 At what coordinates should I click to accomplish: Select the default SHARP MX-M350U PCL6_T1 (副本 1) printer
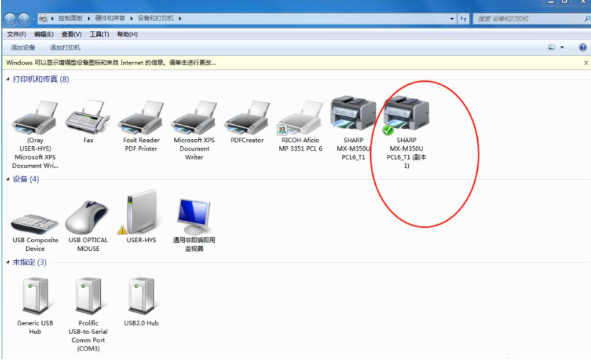point(406,115)
